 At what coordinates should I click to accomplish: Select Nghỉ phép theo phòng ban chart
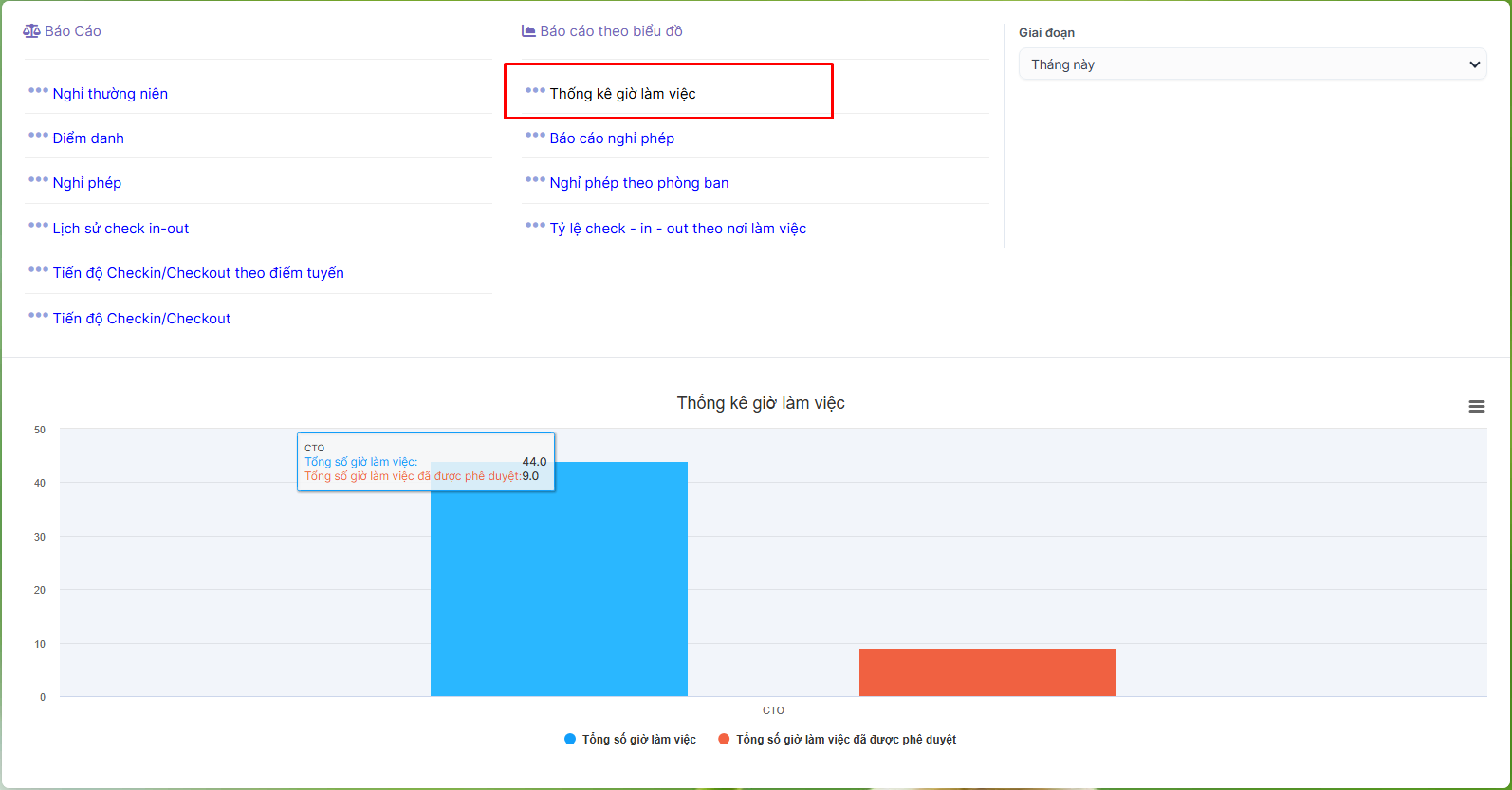point(639,183)
